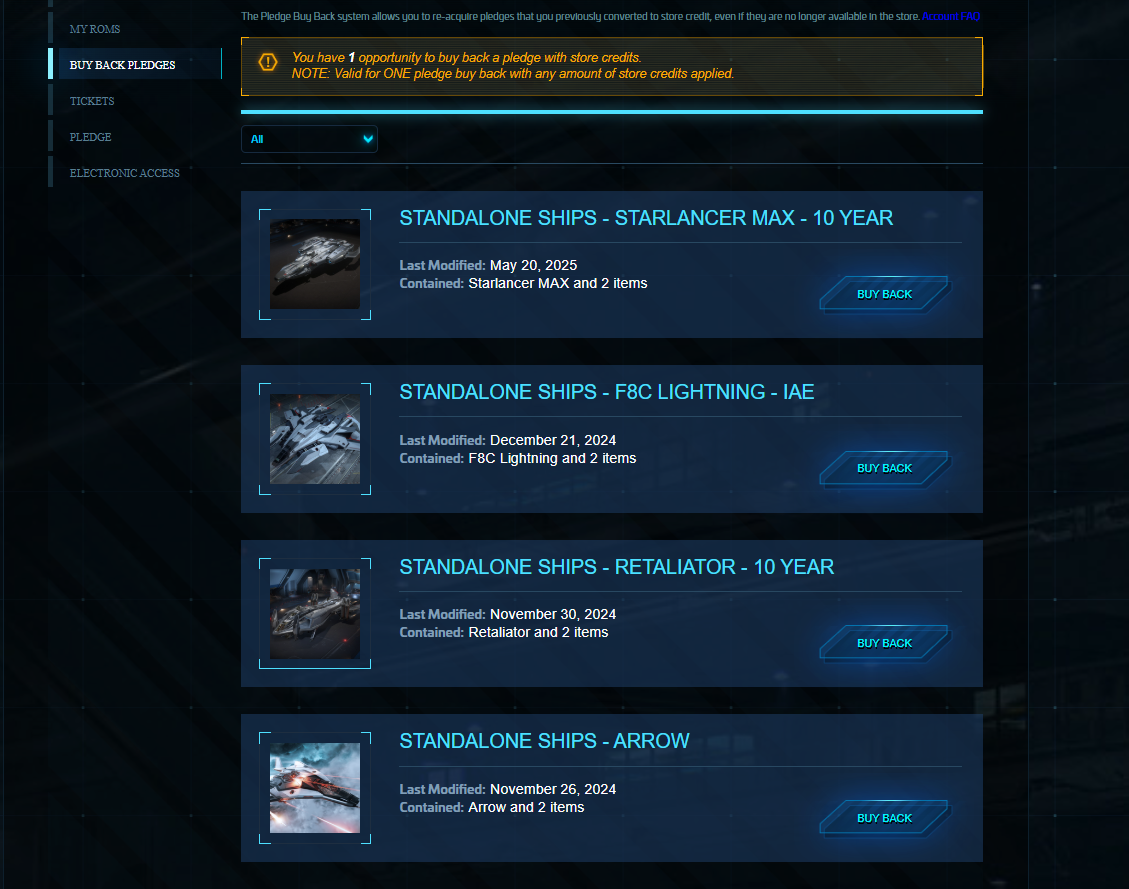Click the orange warning exclamation icon

coord(268,63)
